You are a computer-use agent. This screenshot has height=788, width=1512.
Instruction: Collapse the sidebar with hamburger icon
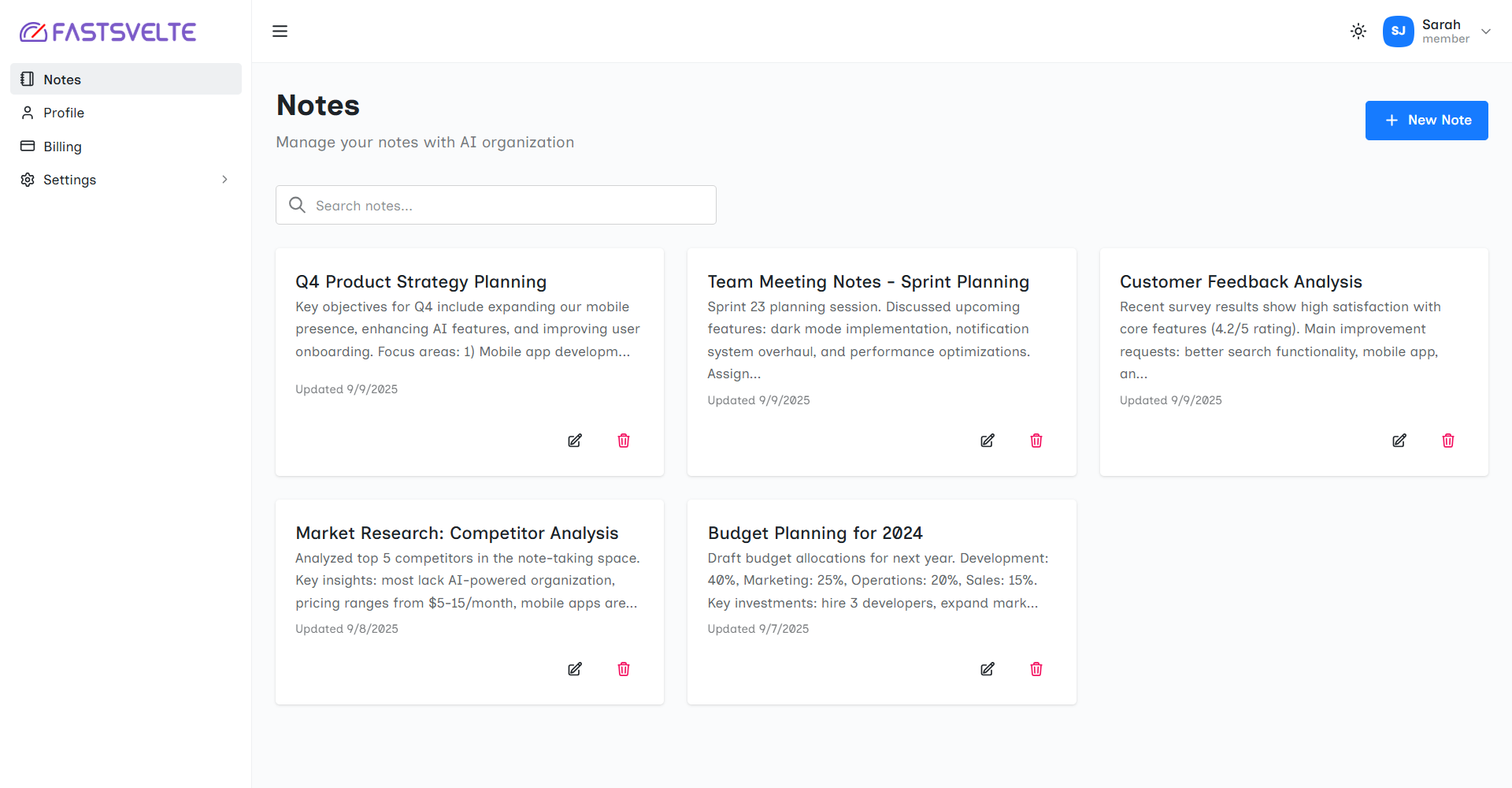280,32
